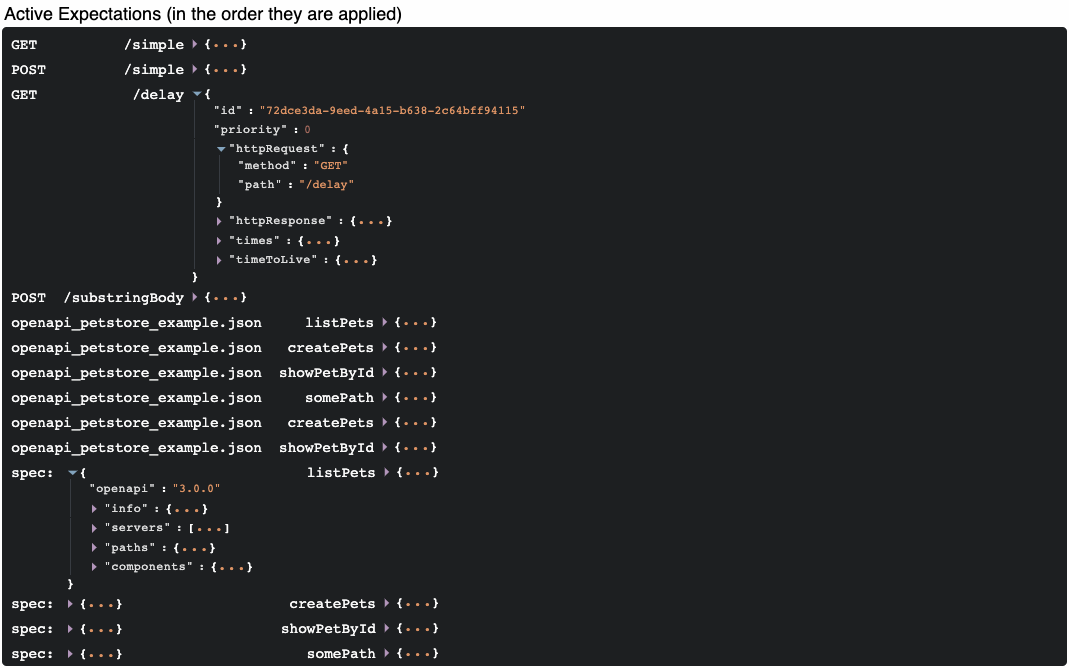Screen dimensions: 1070x668
Task: Click the "3.0.0" openapi version value
Action: coord(196,489)
